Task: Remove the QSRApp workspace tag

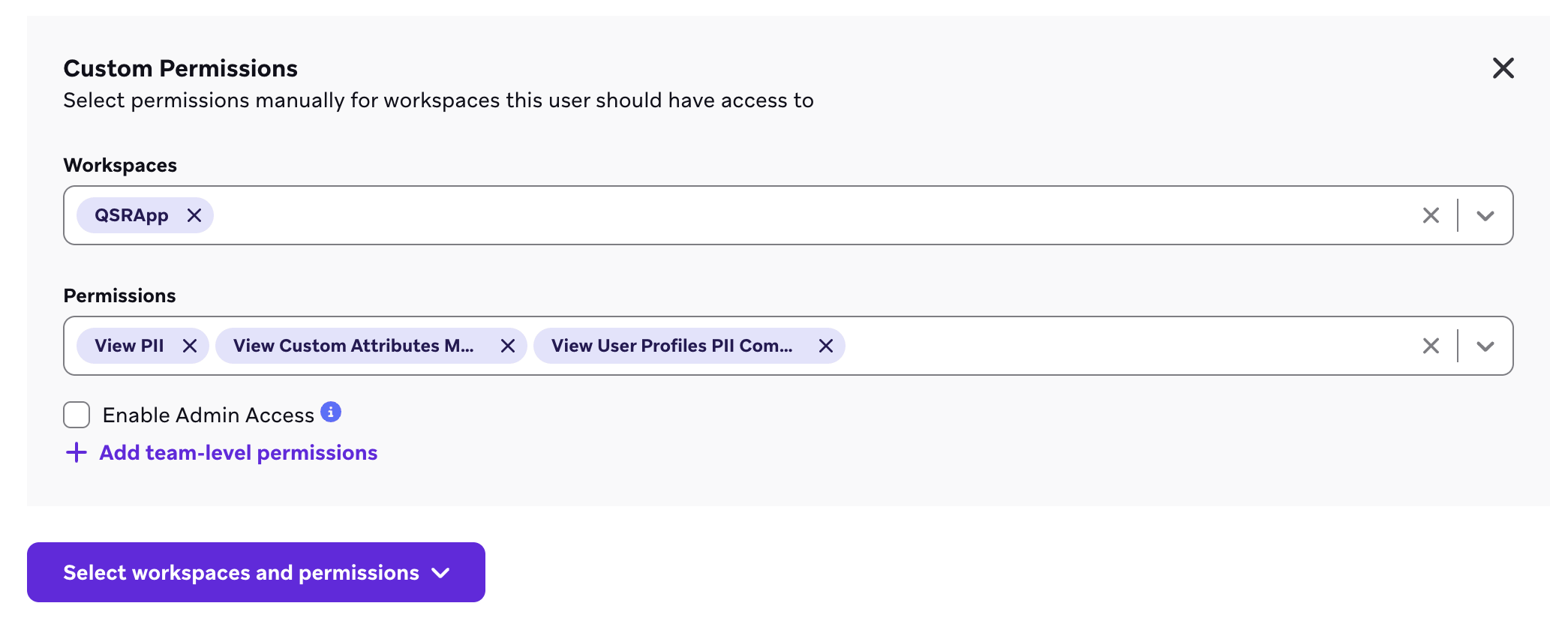Action: [195, 215]
